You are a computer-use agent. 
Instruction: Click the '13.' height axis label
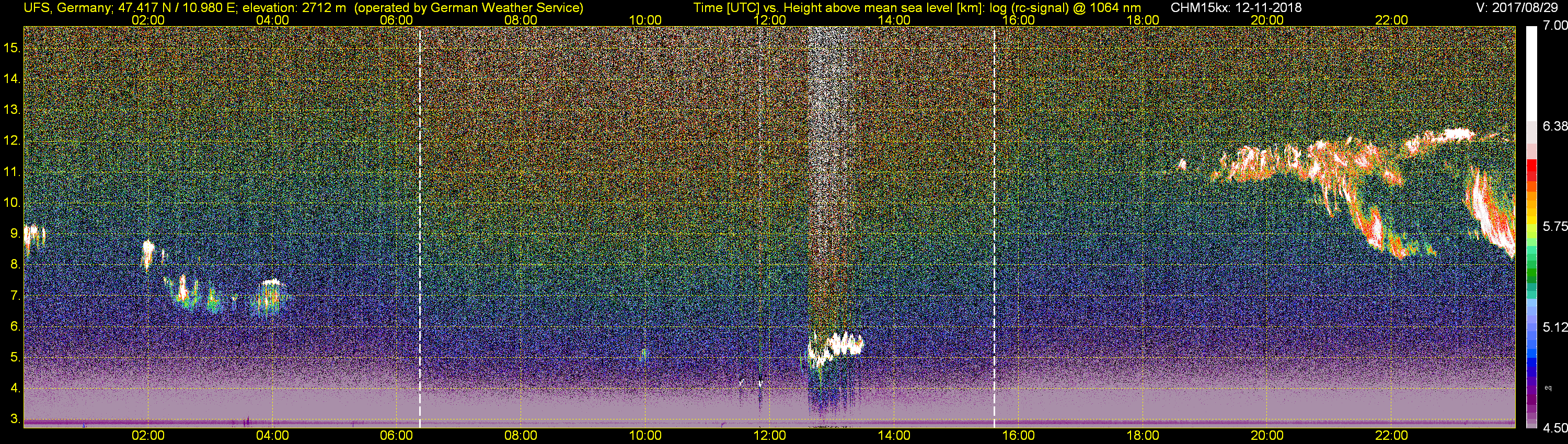pos(12,110)
